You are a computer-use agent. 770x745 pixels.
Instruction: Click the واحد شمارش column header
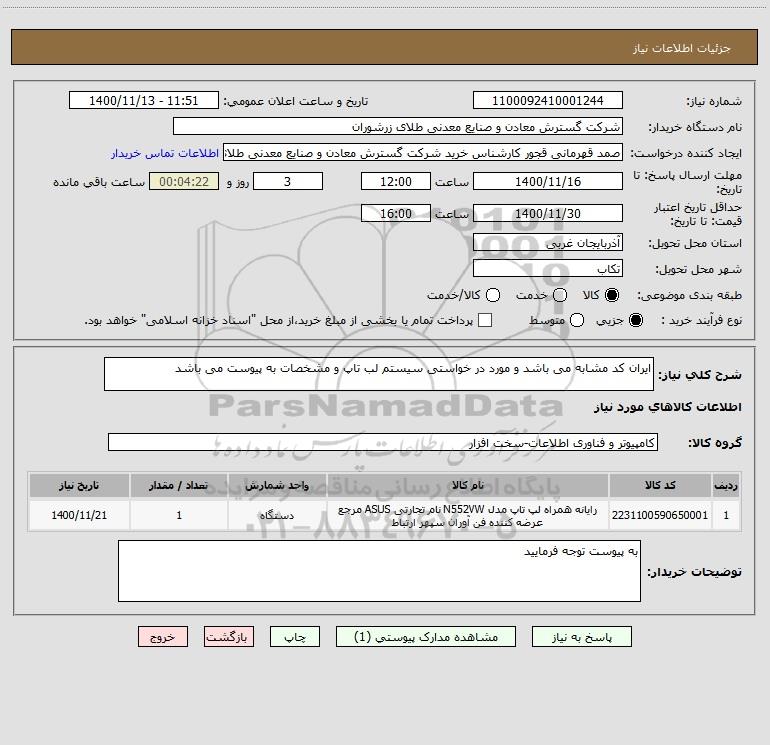(x=277, y=485)
